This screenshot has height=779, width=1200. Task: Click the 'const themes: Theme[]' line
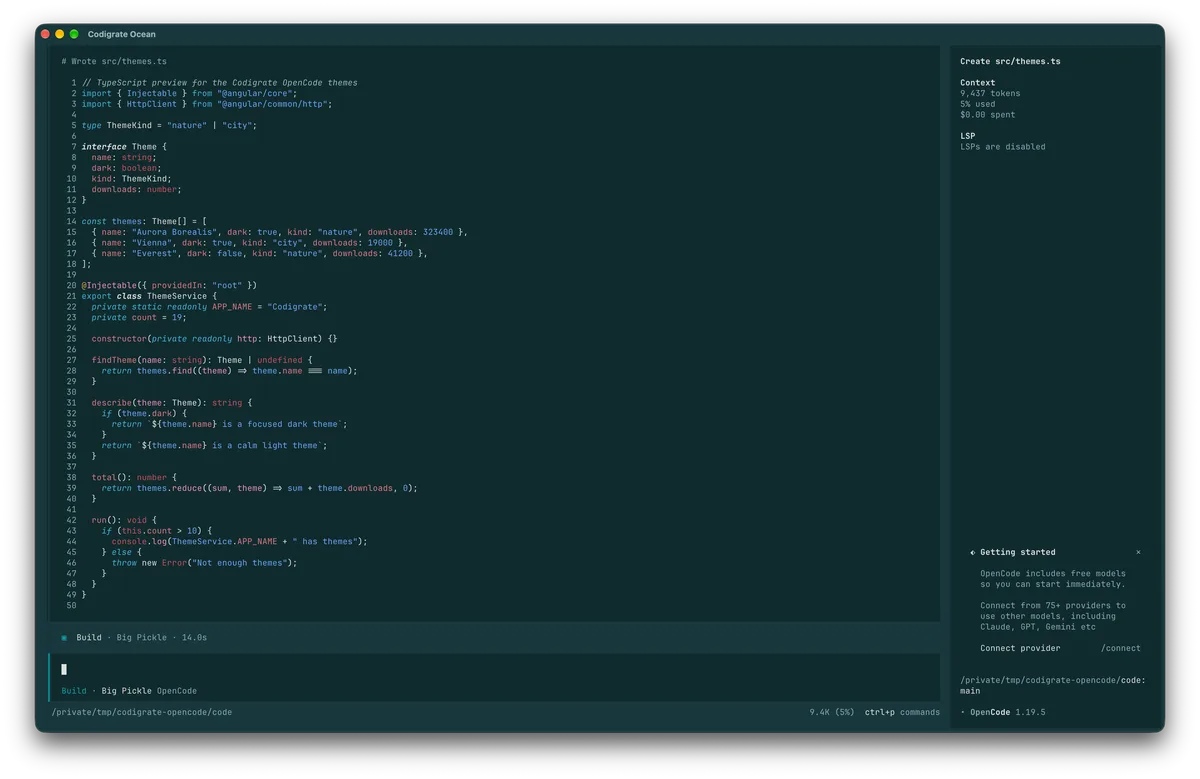(x=144, y=222)
